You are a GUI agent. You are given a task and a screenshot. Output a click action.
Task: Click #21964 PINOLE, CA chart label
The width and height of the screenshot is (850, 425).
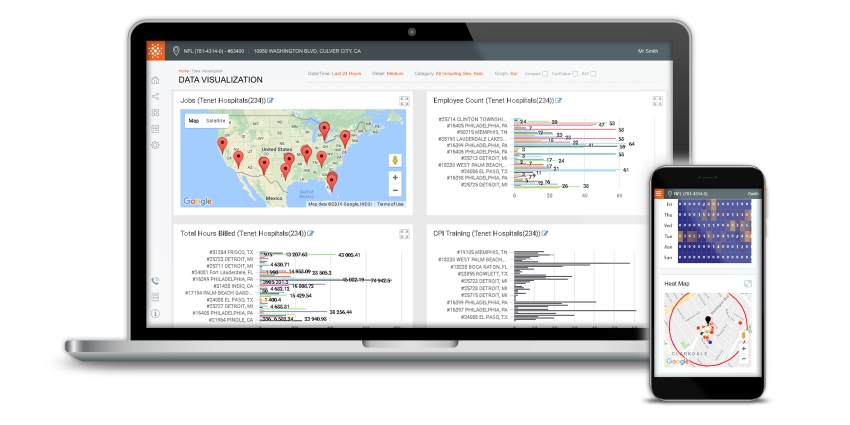(x=230, y=320)
